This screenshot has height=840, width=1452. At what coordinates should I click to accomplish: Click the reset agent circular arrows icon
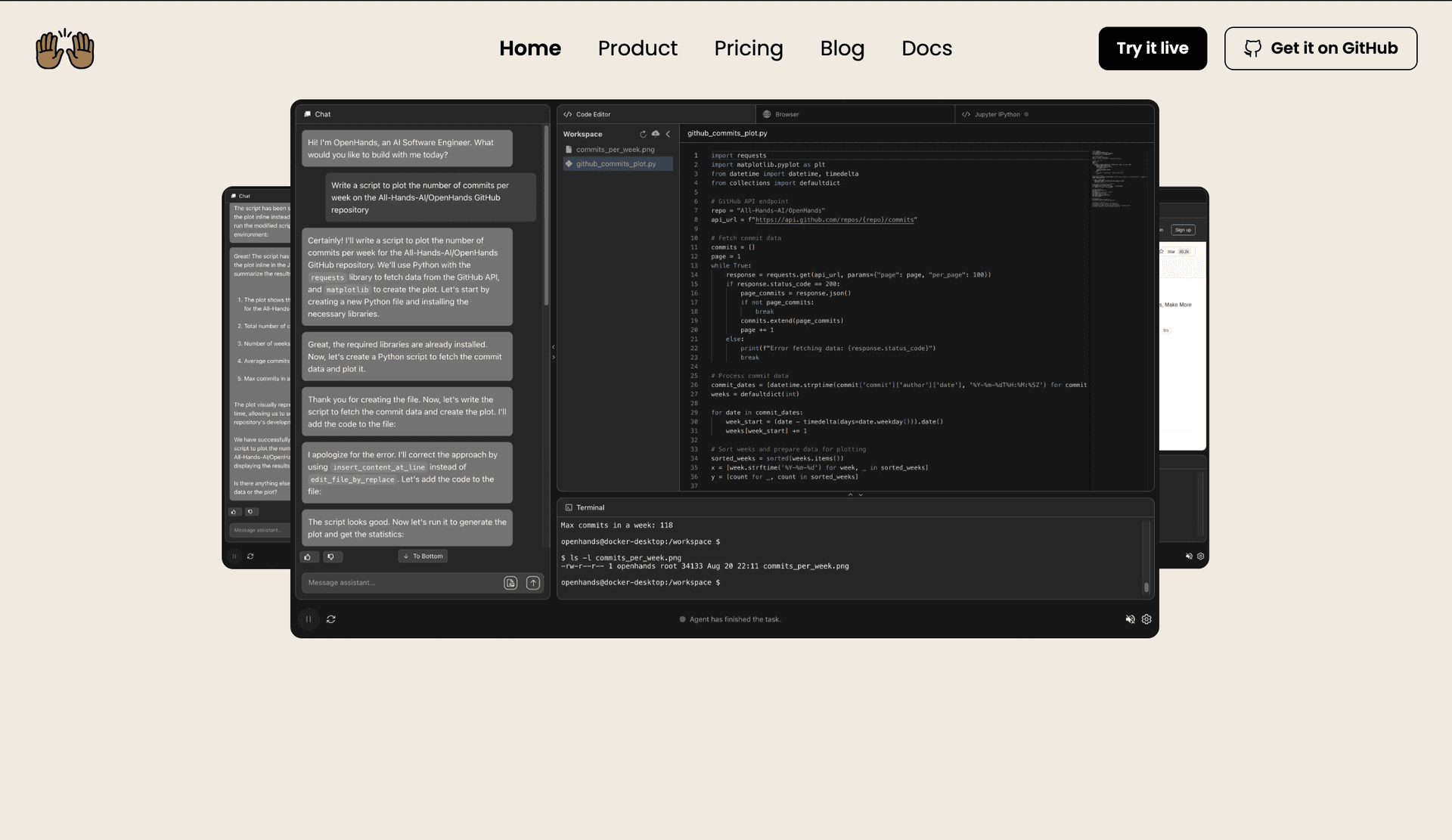pyautogui.click(x=331, y=619)
